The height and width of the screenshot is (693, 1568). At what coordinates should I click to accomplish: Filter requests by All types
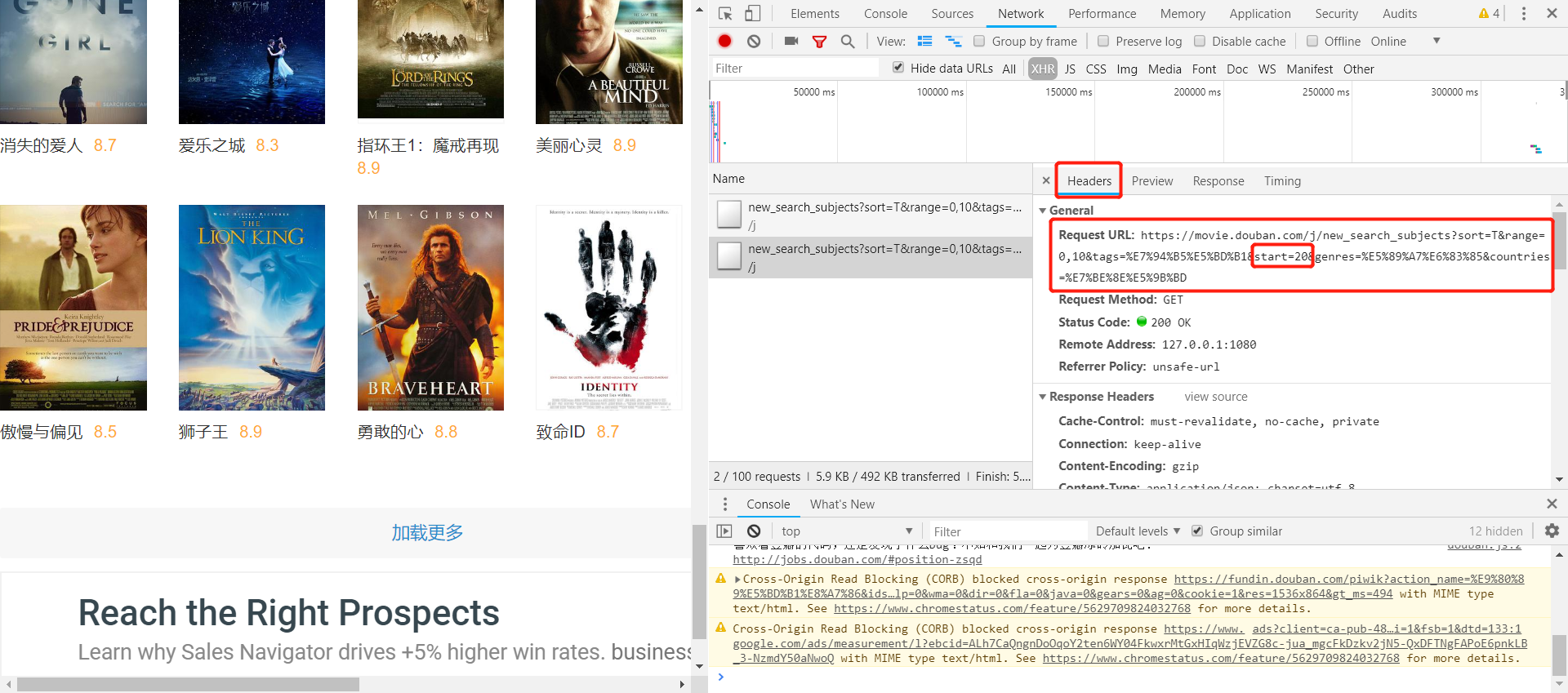tap(1009, 69)
